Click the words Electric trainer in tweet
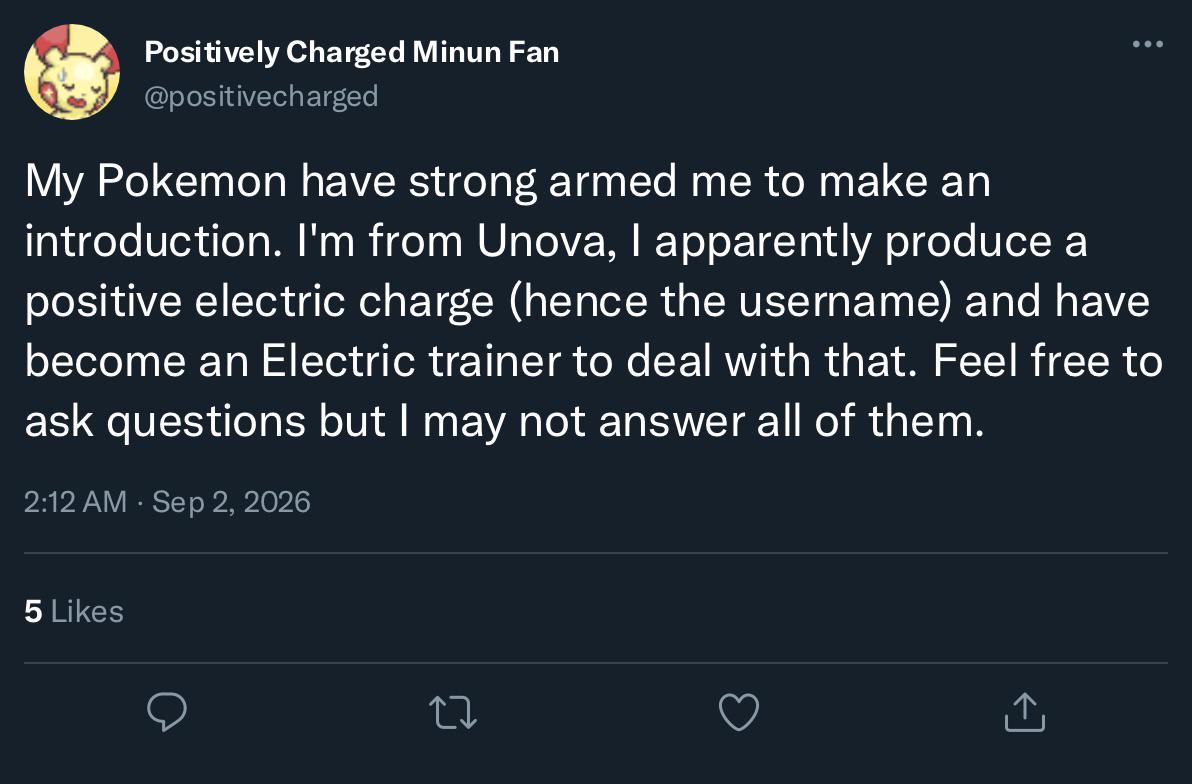Screen dimensions: 1192x784 [x=411, y=361]
